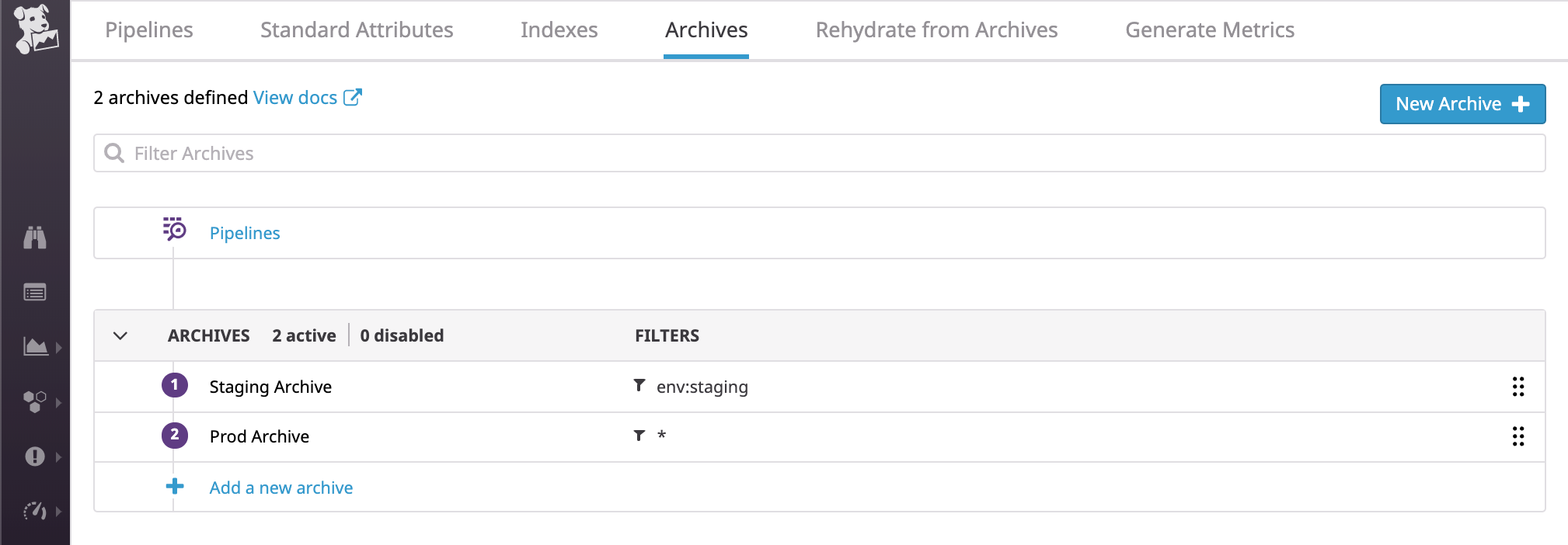Open the Generate Metrics tab

[1209, 30]
